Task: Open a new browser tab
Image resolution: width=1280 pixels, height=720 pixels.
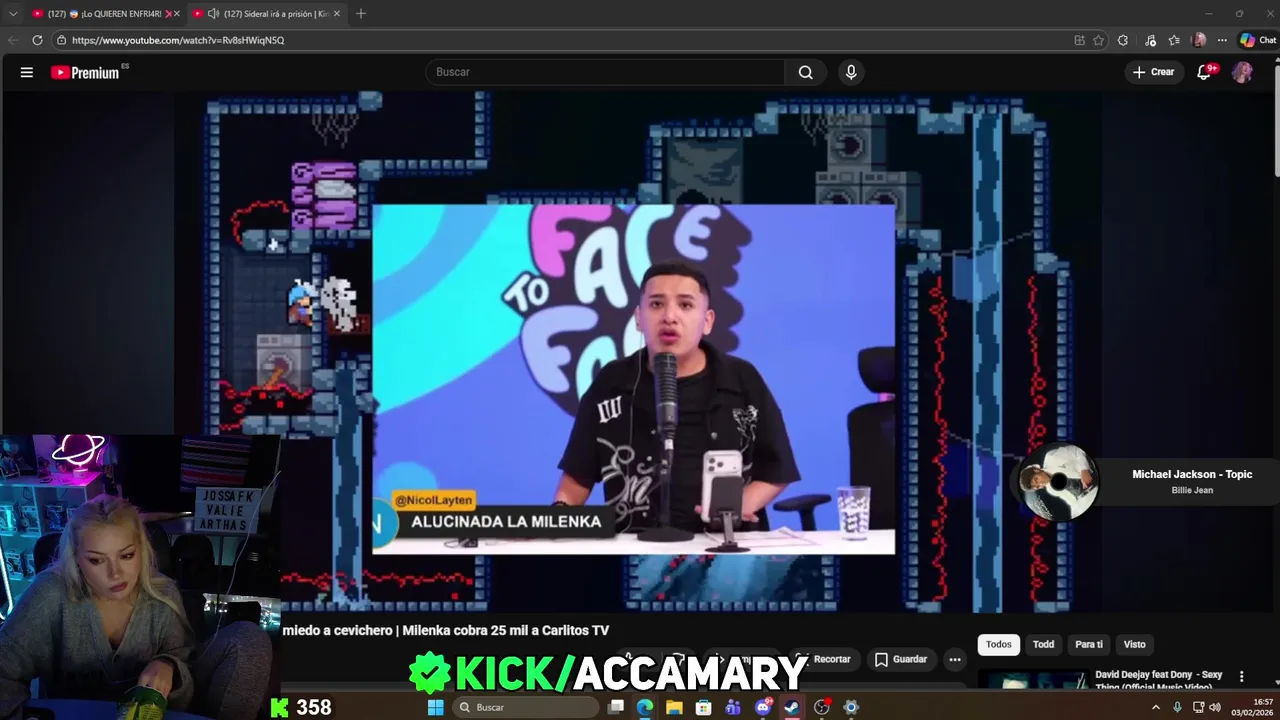Action: point(361,14)
